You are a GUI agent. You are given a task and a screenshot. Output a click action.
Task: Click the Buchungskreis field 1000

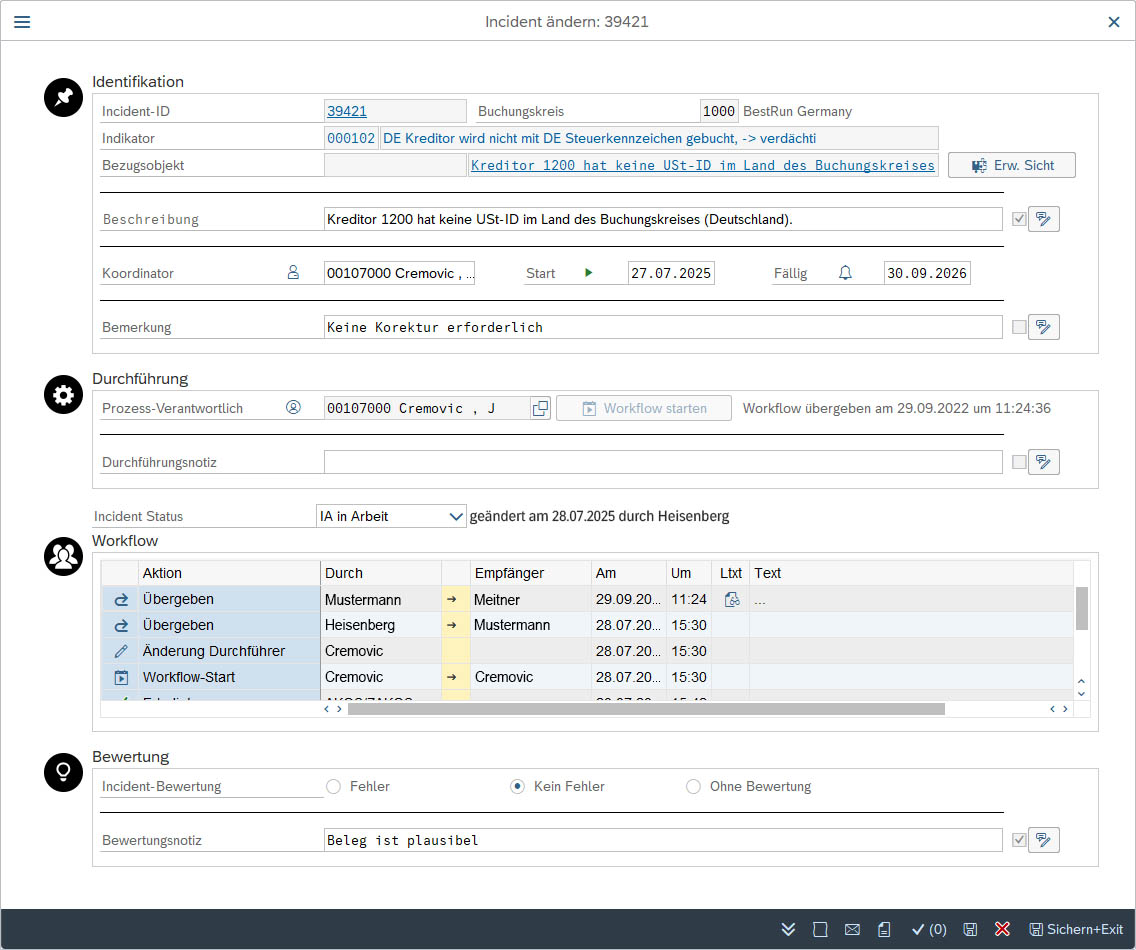[x=719, y=111]
